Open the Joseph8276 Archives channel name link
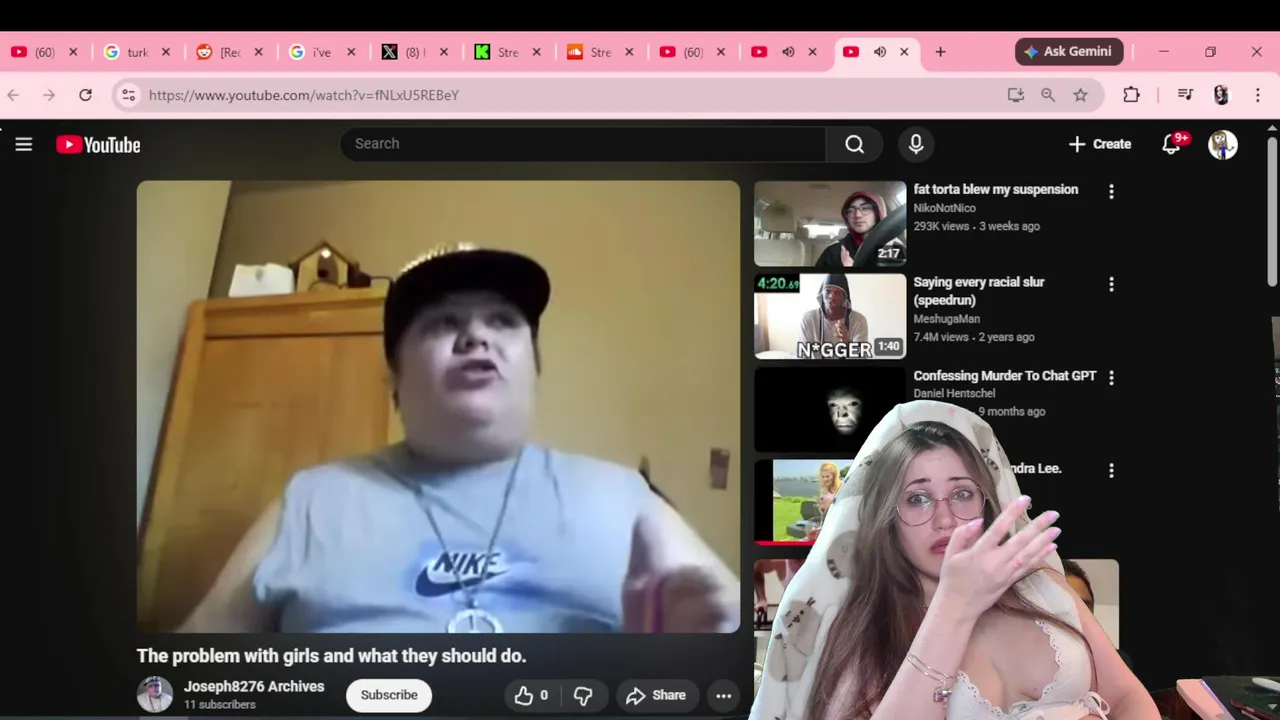 [x=254, y=686]
